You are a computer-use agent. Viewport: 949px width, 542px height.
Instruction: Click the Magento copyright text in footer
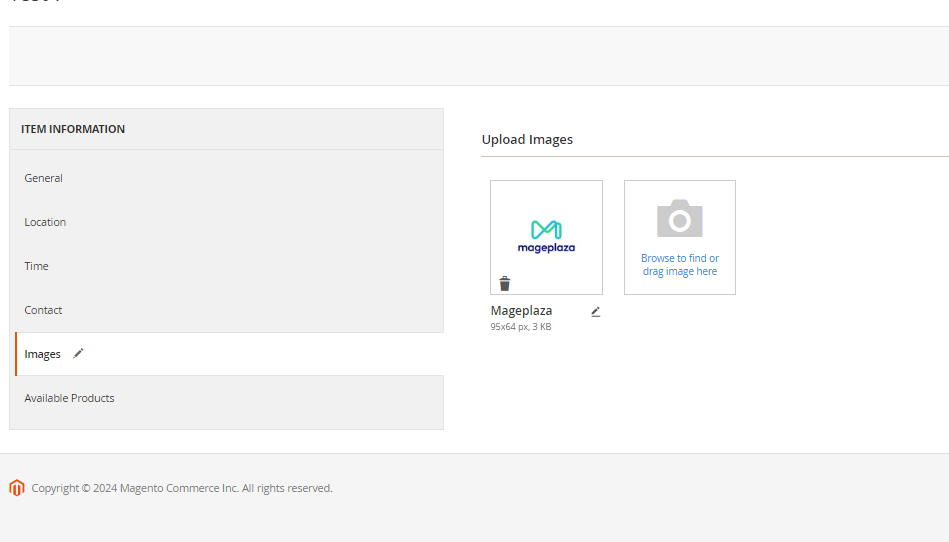pos(182,488)
